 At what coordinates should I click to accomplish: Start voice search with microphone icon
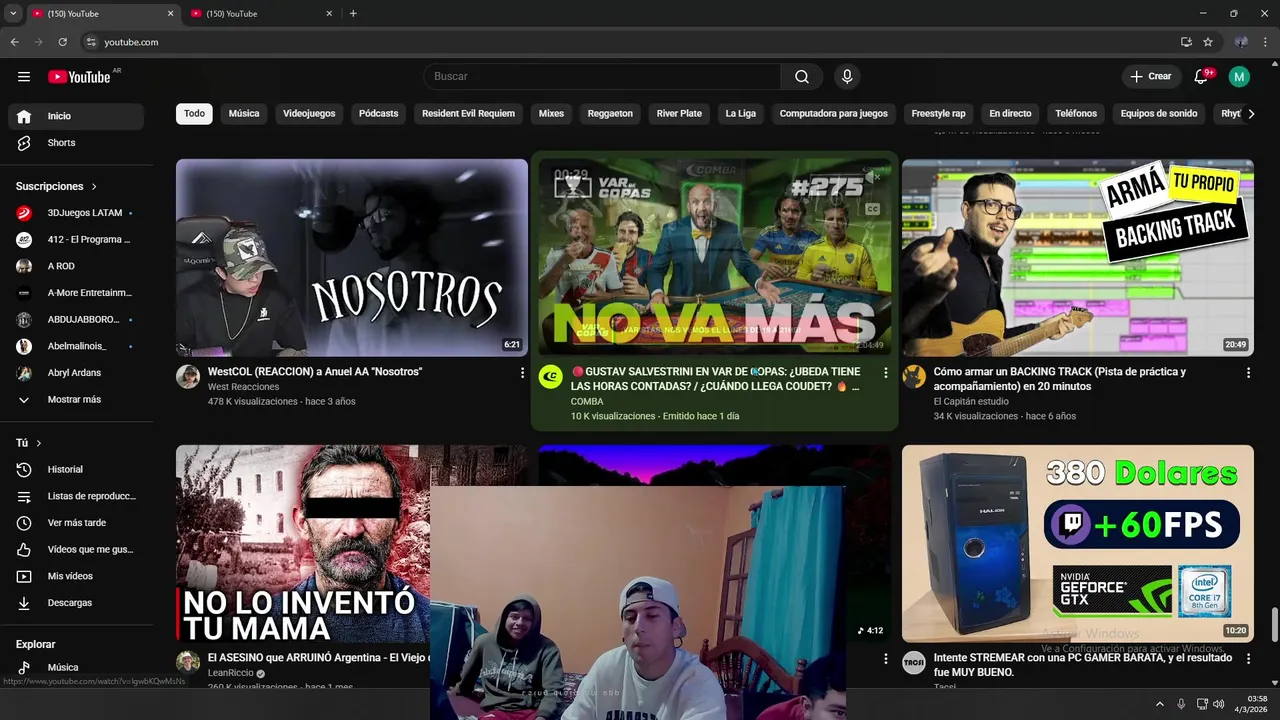pos(847,77)
